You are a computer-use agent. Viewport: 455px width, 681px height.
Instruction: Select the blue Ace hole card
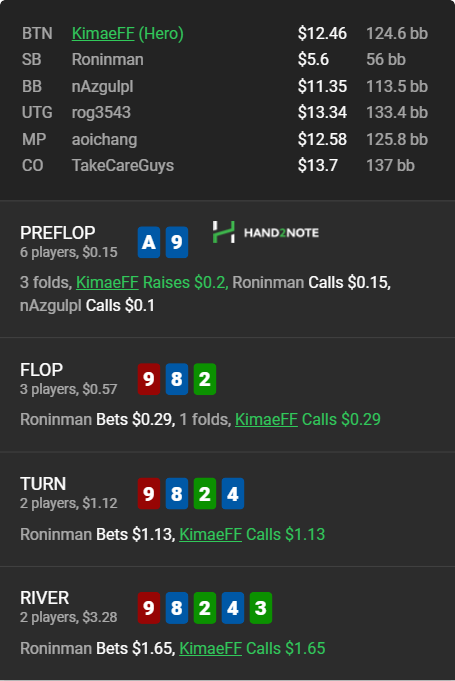tap(148, 242)
